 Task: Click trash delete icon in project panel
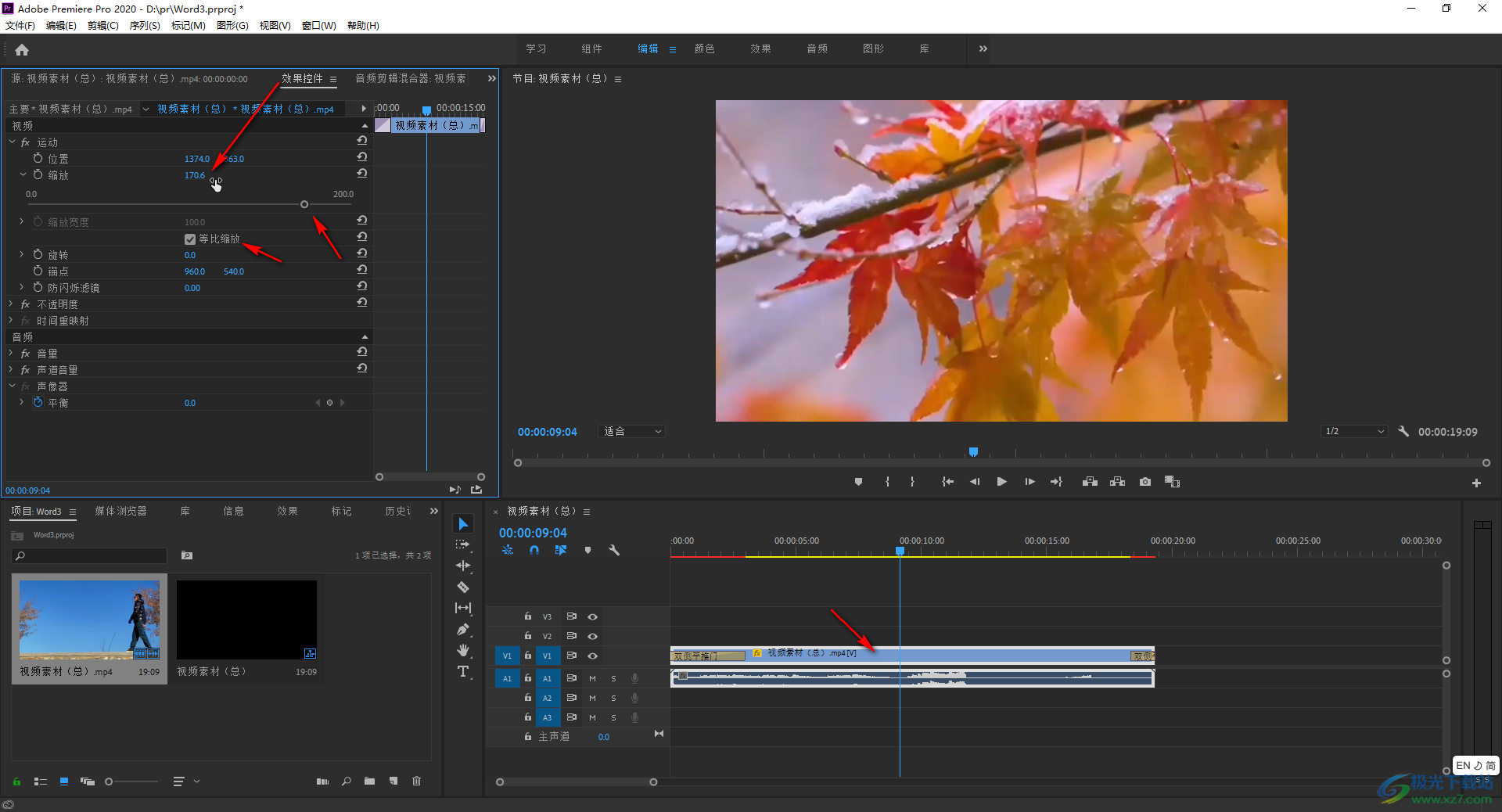coord(416,781)
